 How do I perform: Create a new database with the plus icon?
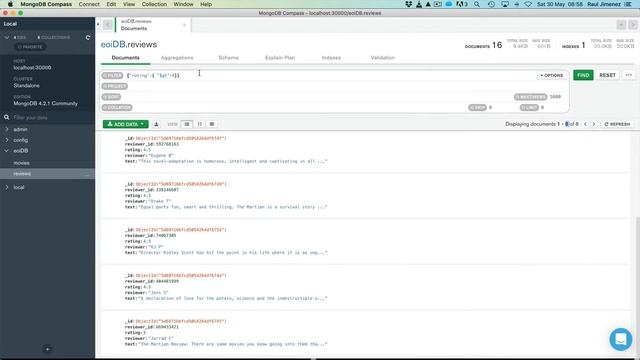click(x=48, y=349)
